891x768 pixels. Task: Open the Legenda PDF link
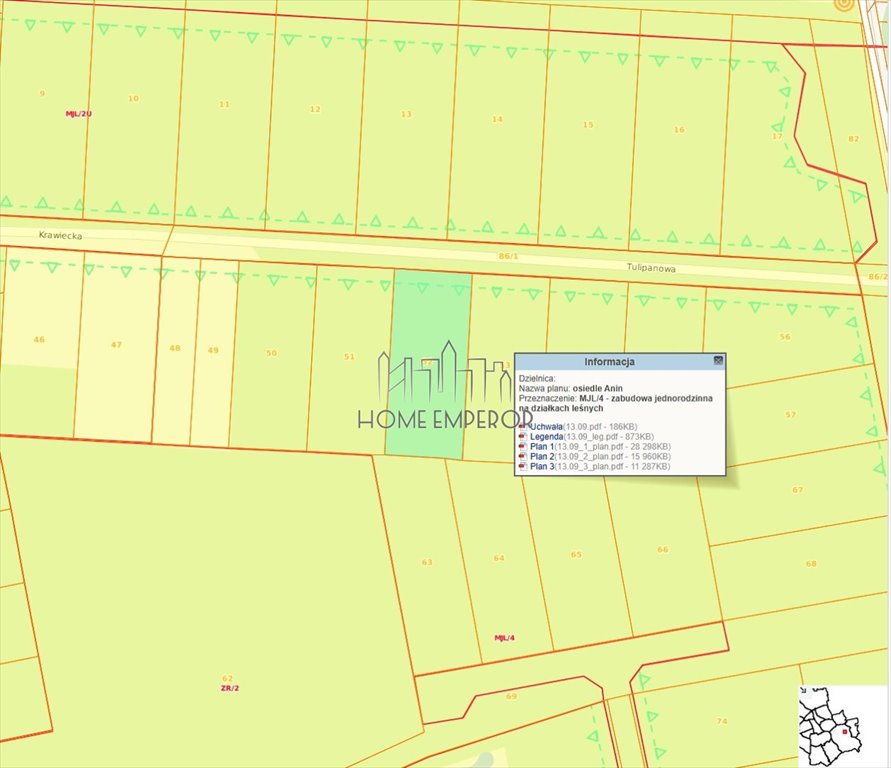[546, 437]
